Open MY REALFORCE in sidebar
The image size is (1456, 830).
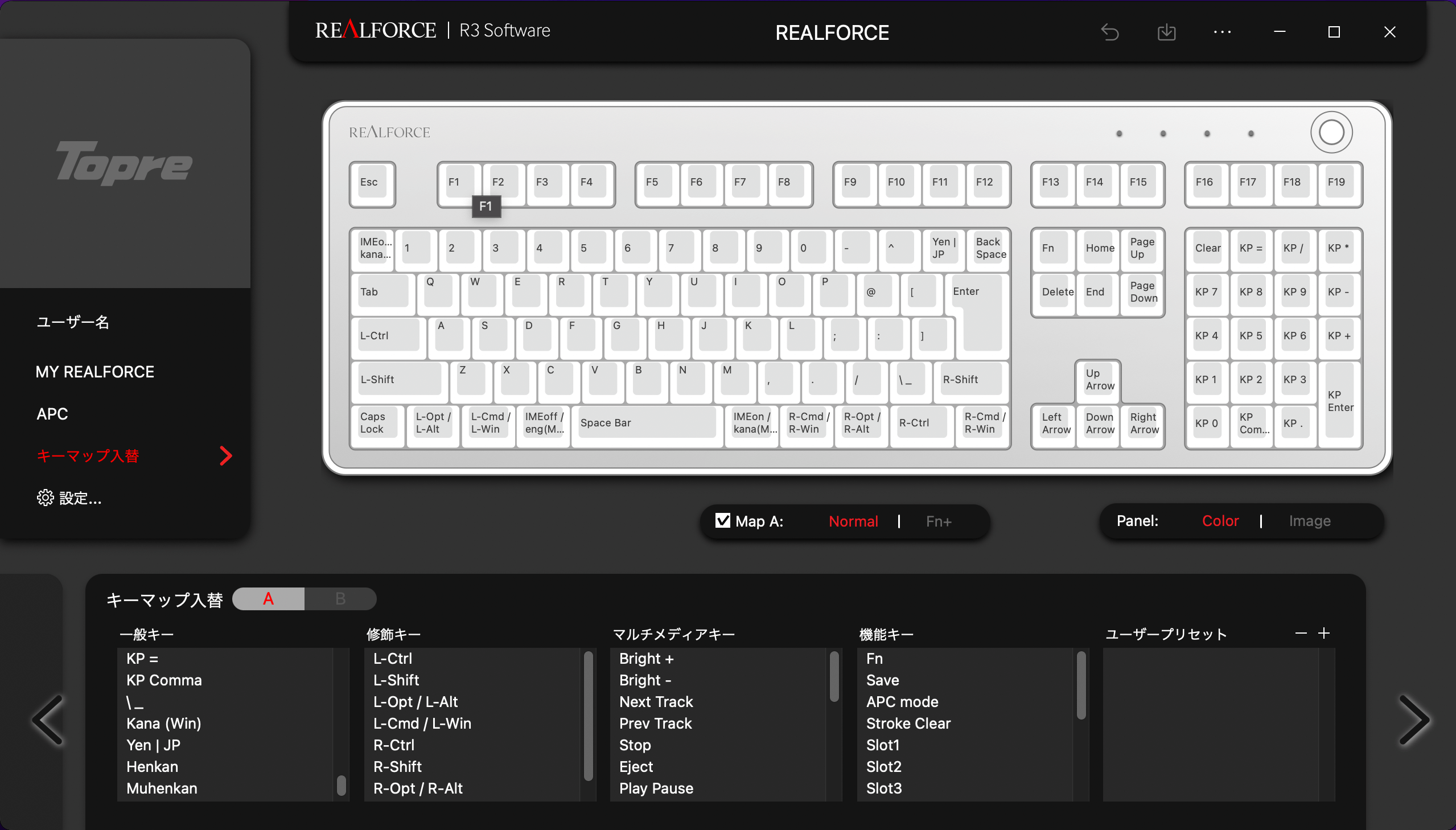(x=94, y=372)
